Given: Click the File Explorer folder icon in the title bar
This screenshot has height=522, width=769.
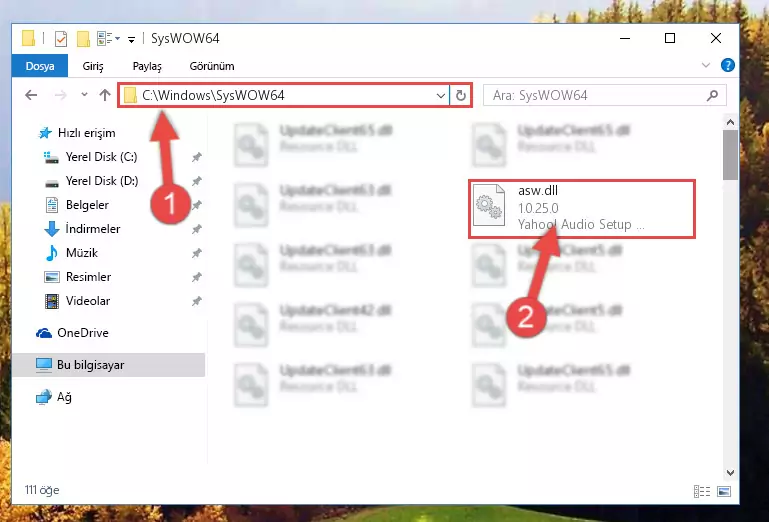Looking at the screenshot, I should [x=28, y=38].
